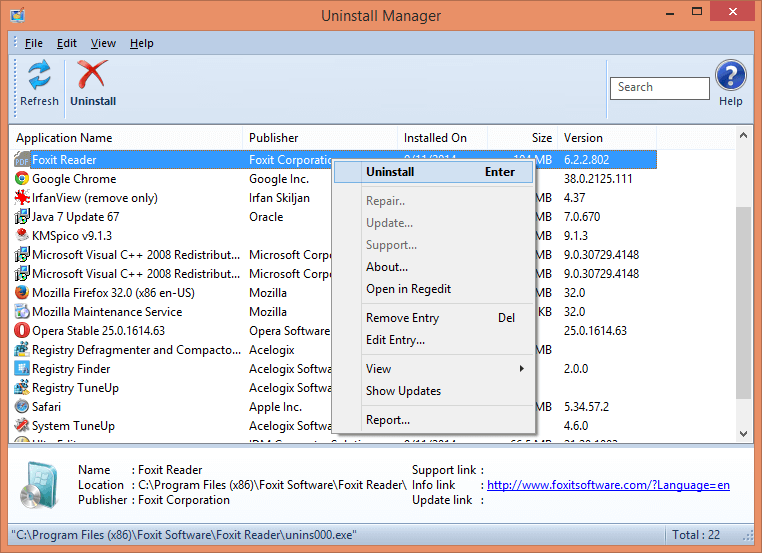Click the Mozilla Maintenance Service icon
This screenshot has height=553, width=762.
tap(22, 311)
